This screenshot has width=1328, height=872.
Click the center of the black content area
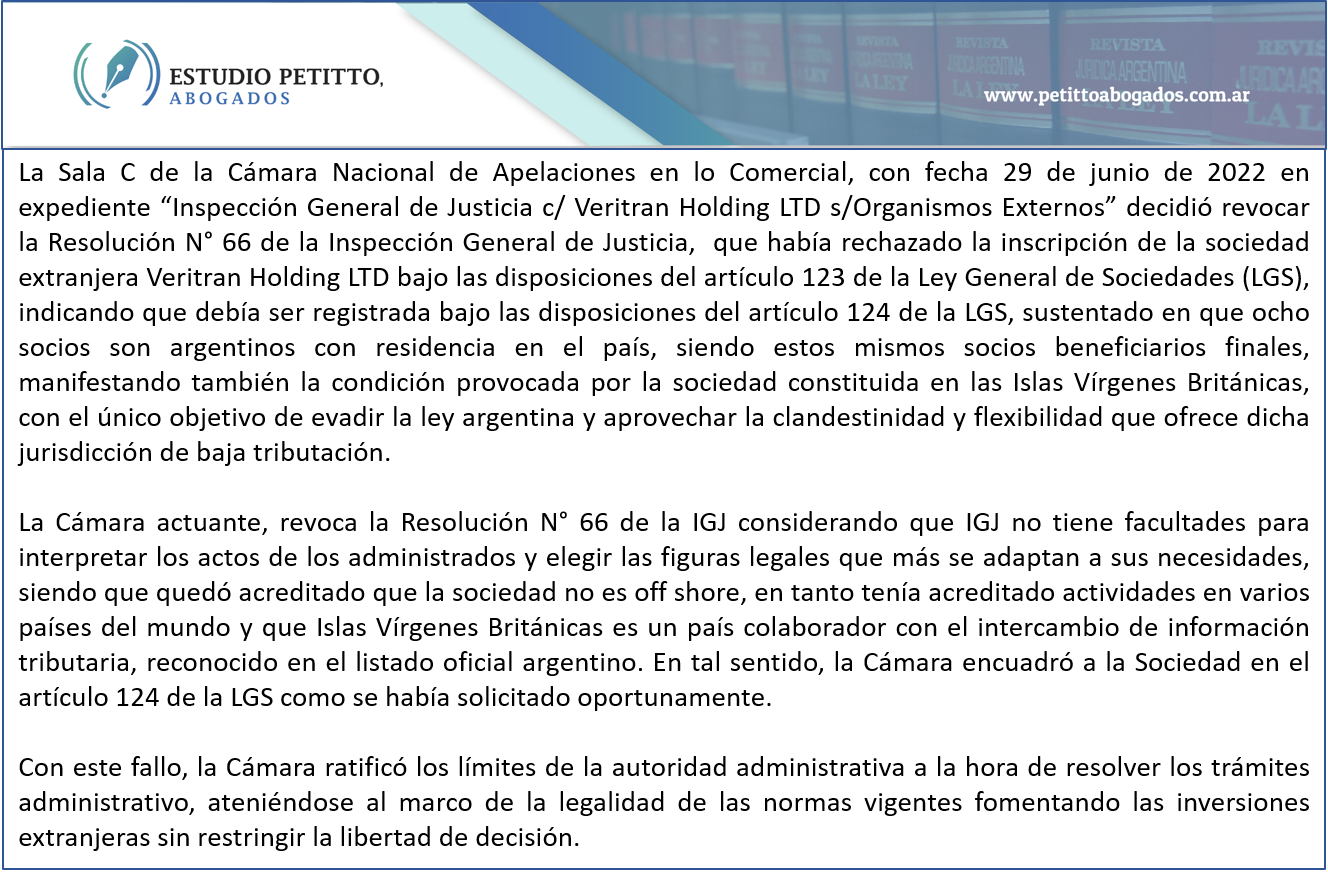tap(664, 509)
